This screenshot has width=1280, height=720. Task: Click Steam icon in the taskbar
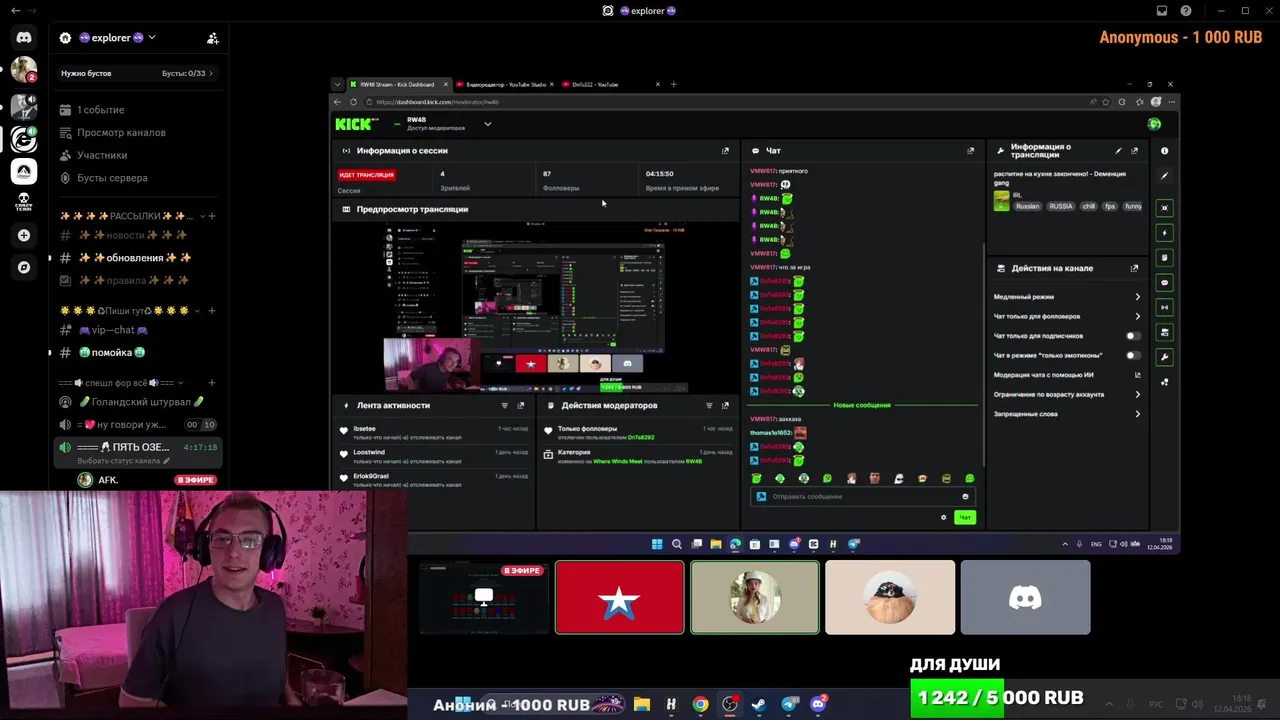click(x=760, y=704)
